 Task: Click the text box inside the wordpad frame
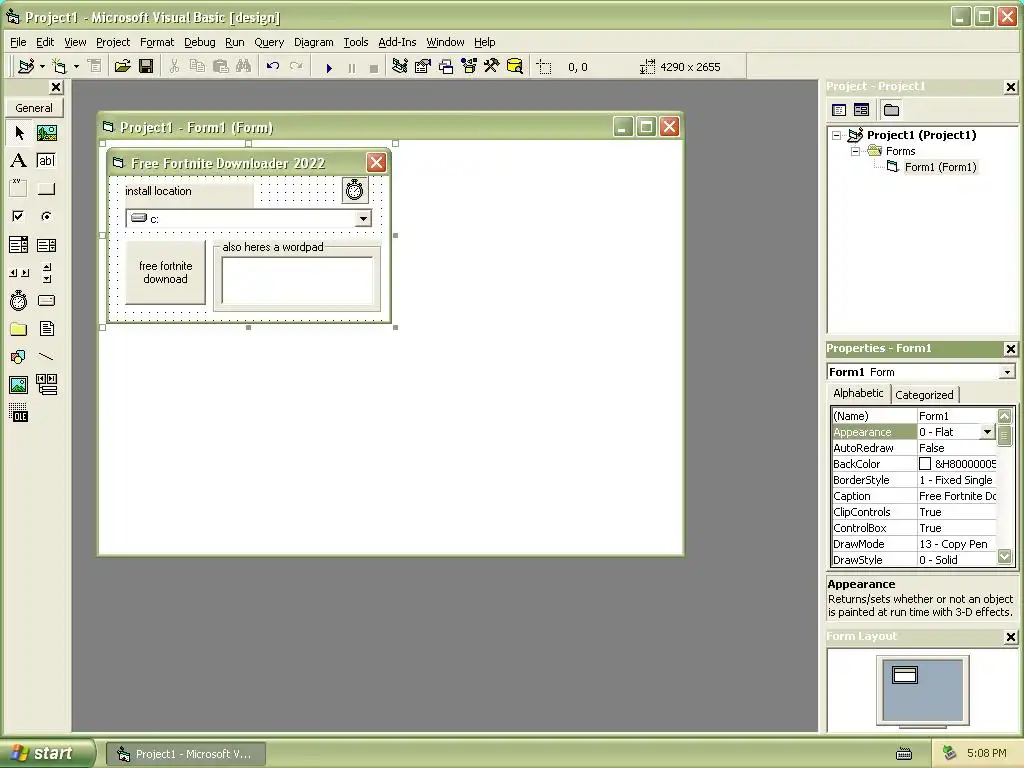[x=297, y=280]
